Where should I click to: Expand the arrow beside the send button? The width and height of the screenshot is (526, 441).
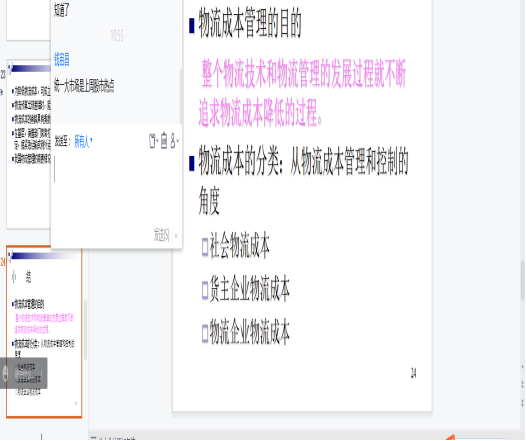[176, 236]
